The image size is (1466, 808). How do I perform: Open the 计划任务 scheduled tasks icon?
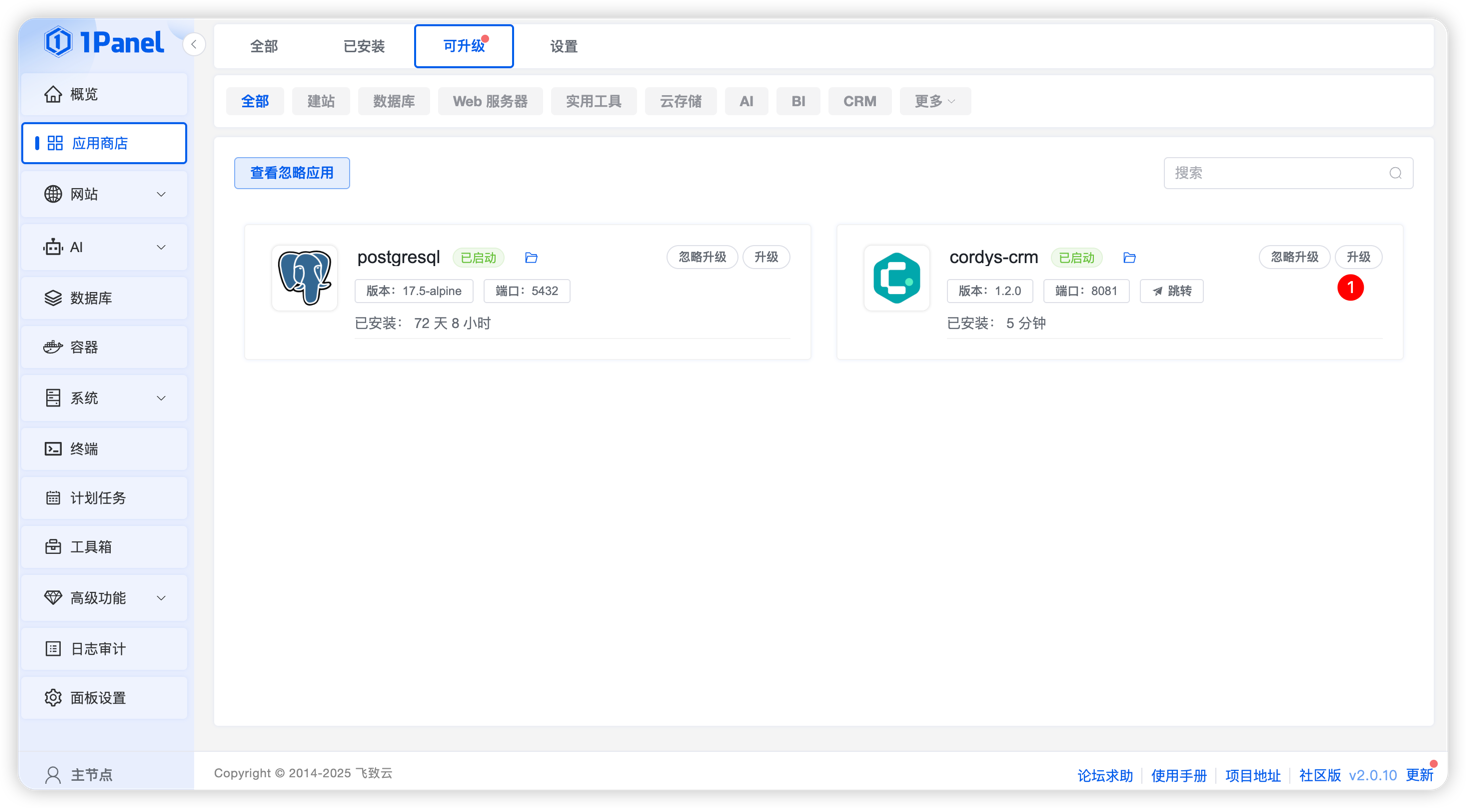[x=54, y=497]
